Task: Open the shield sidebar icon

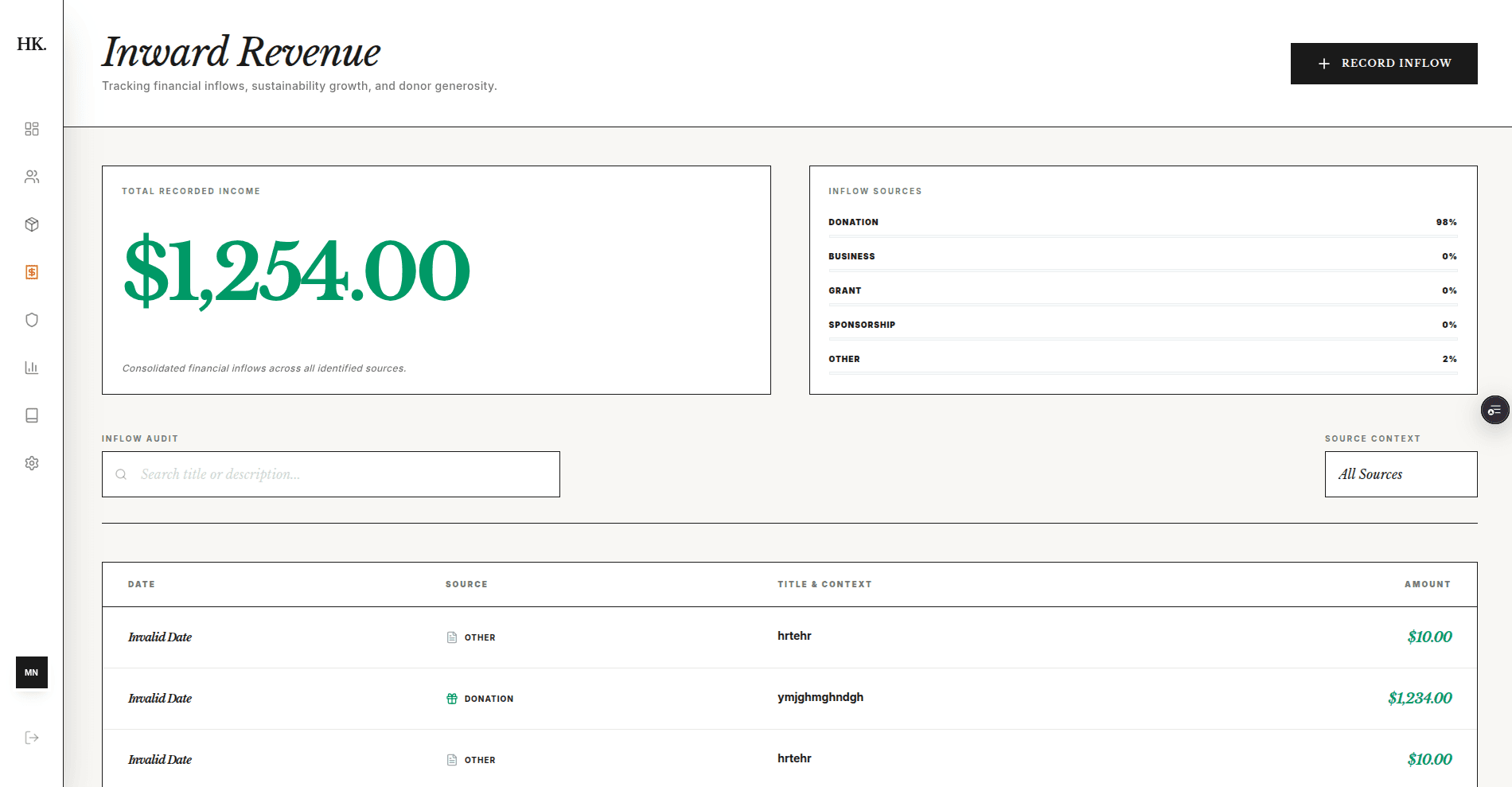Action: tap(32, 320)
